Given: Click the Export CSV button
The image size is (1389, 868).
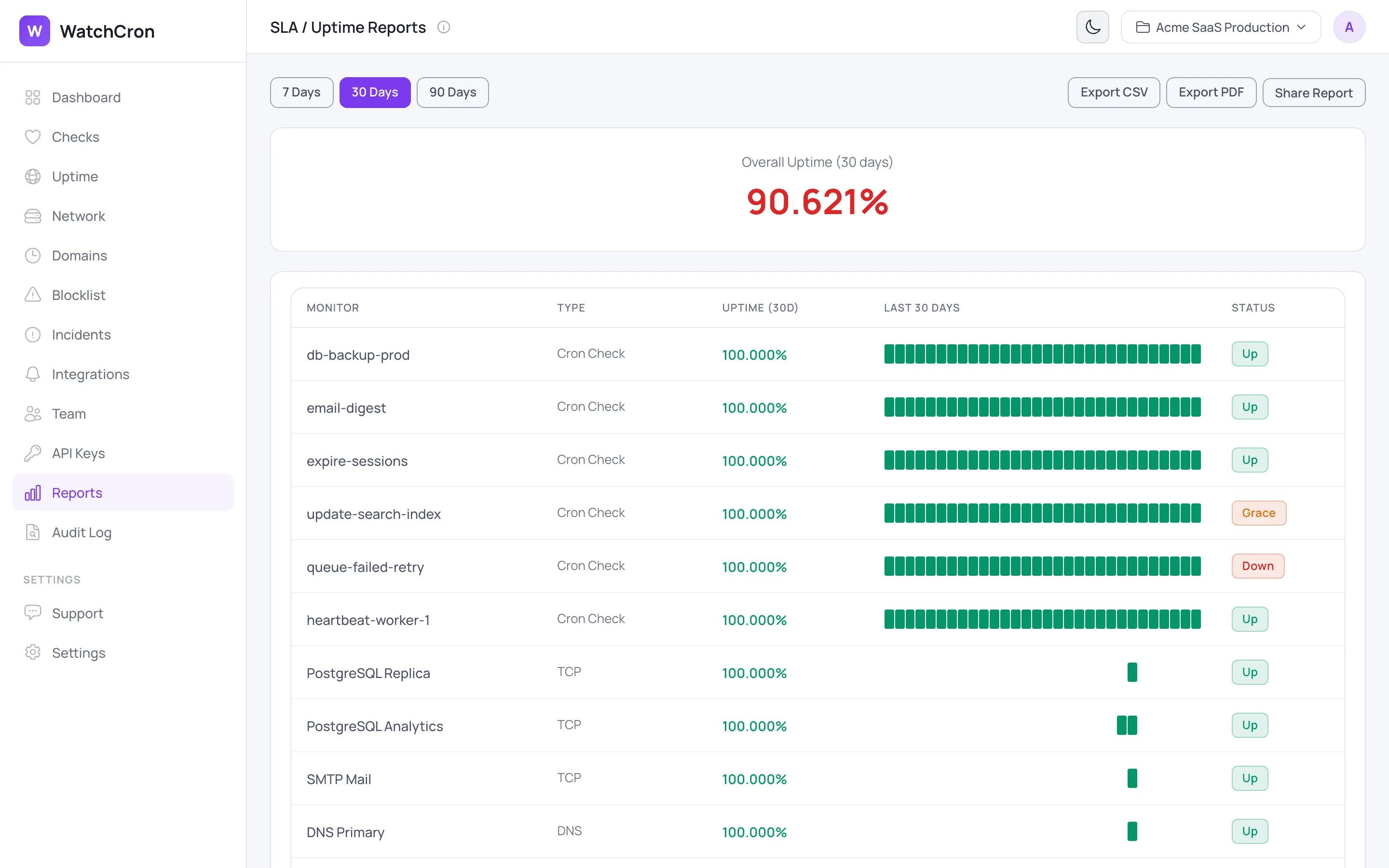Looking at the screenshot, I should 1114,93.
